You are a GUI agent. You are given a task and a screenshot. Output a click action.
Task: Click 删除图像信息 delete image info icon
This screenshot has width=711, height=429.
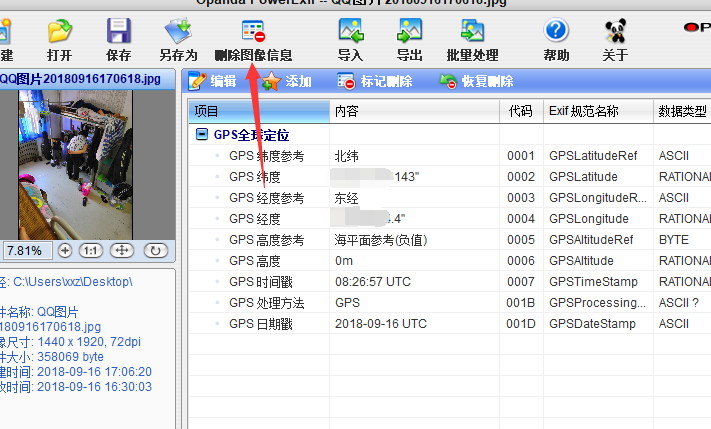click(x=253, y=39)
